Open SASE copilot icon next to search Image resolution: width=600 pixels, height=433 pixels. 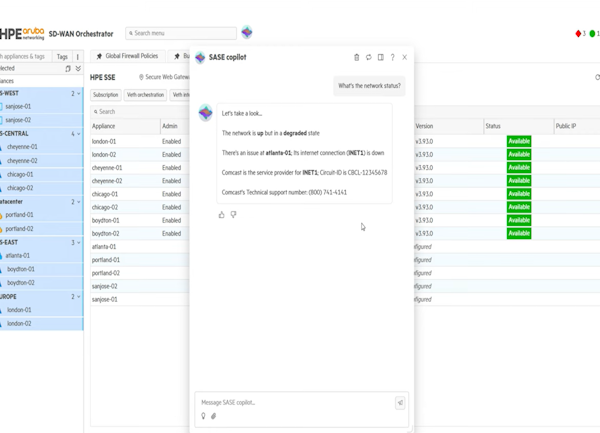pyautogui.click(x=247, y=33)
